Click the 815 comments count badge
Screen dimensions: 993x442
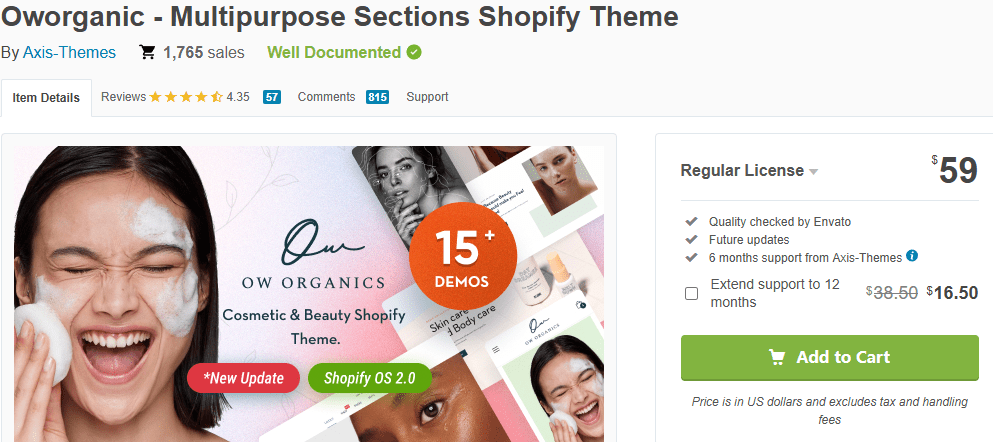tap(377, 97)
